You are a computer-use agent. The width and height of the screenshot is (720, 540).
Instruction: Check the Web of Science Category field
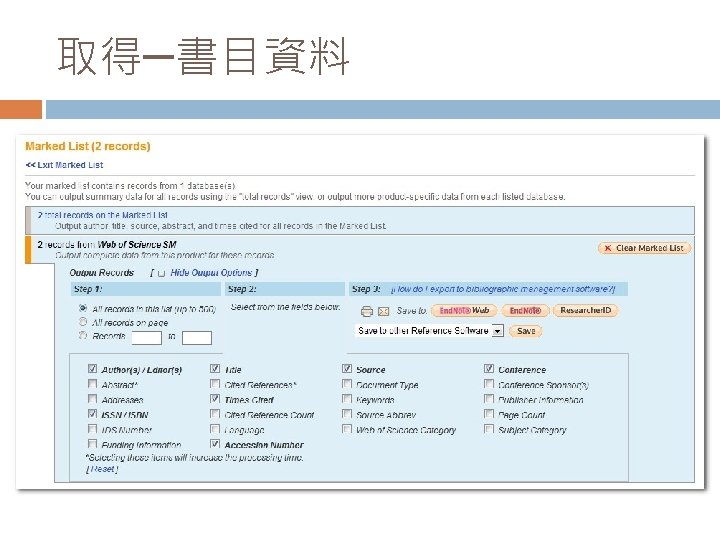pos(347,429)
